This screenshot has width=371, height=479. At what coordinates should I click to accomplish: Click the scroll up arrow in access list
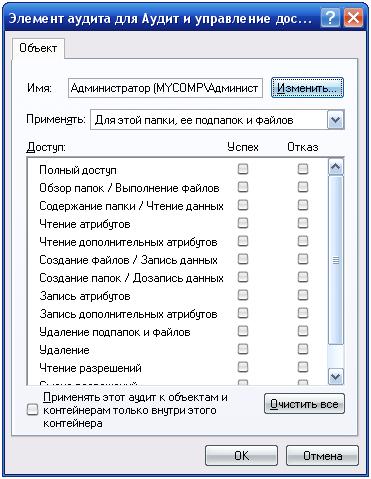335,167
